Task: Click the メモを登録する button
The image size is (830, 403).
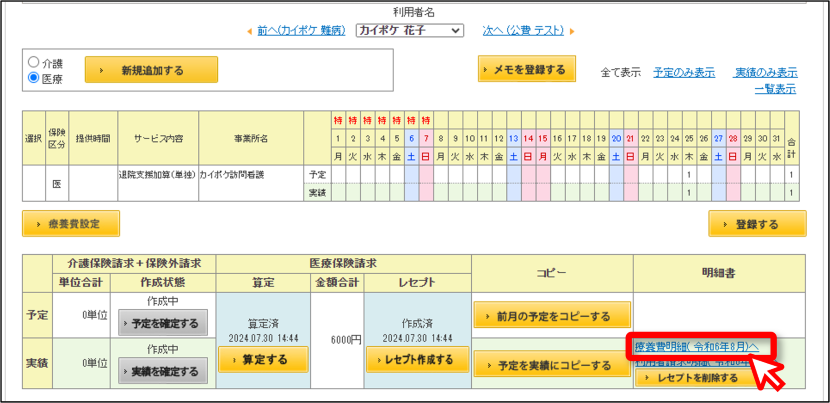Action: [x=527, y=69]
